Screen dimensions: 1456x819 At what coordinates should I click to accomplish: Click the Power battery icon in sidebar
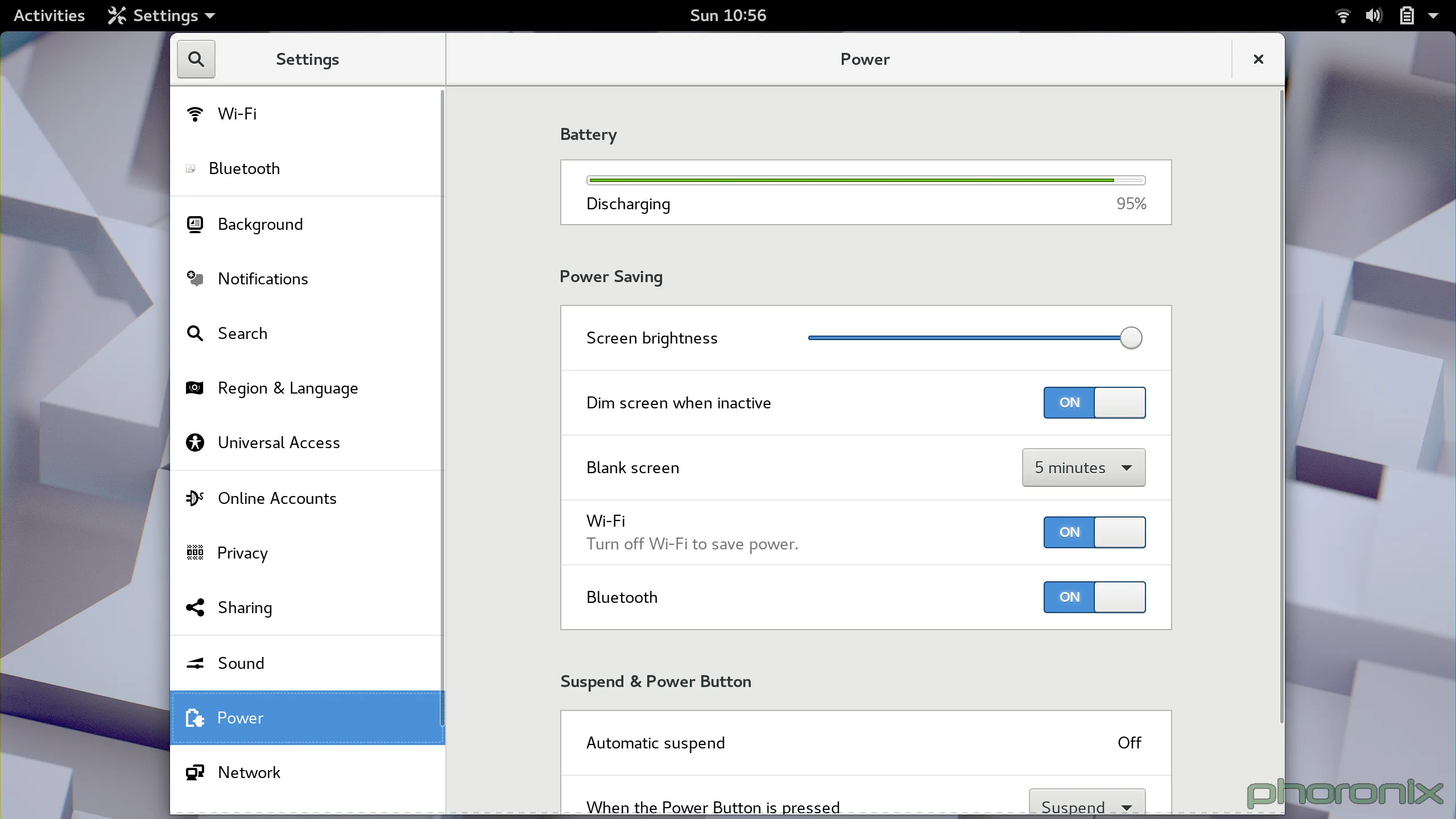[195, 718]
